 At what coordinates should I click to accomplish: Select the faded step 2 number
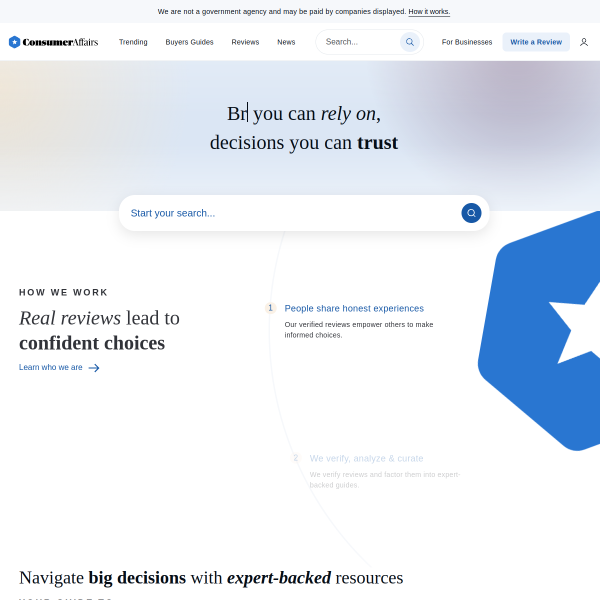click(295, 458)
